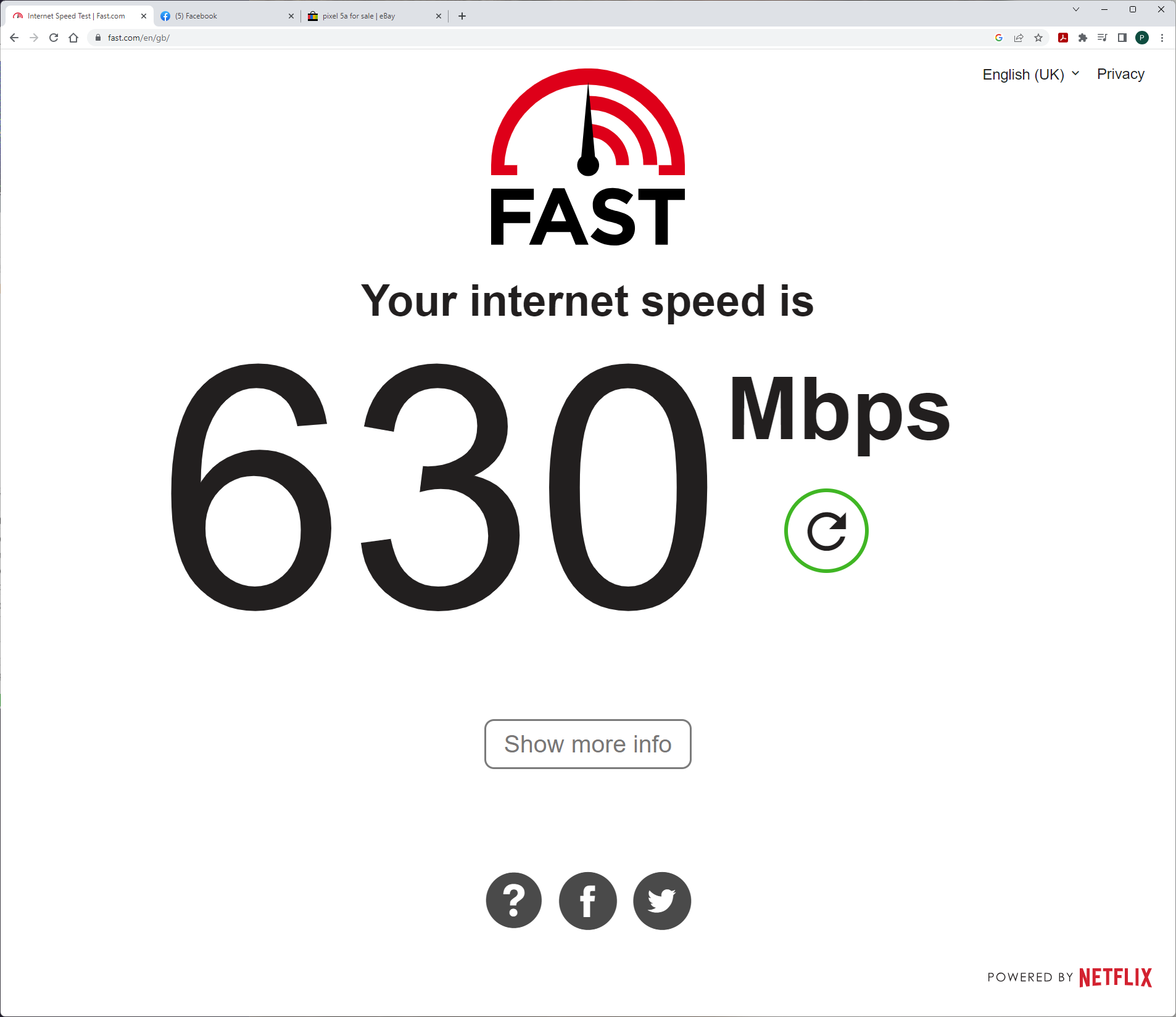Bookmark this page with the star icon
This screenshot has width=1176, height=1017.
tap(1038, 38)
